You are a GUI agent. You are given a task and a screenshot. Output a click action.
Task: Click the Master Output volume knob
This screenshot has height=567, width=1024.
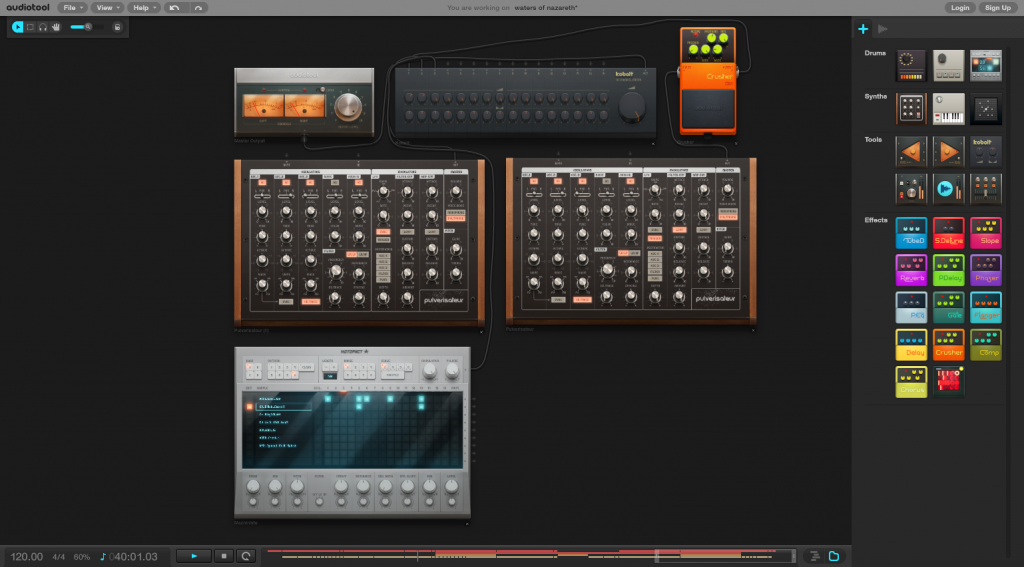tap(348, 107)
